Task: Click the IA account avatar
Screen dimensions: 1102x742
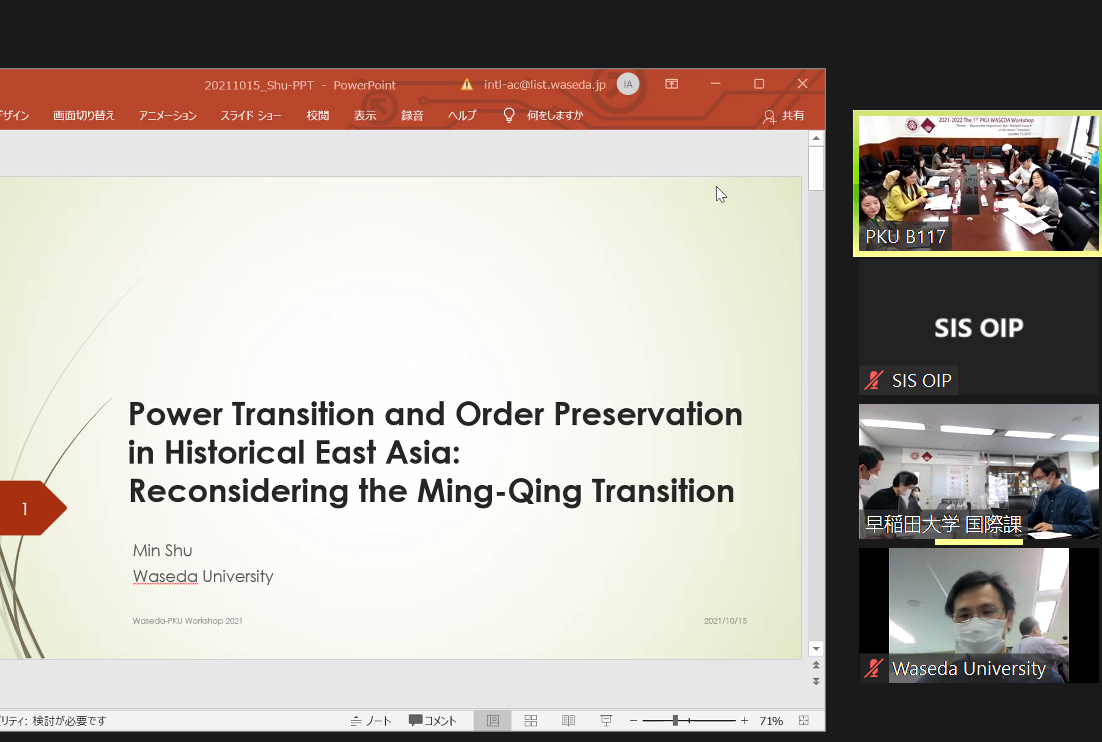Action: 628,84
